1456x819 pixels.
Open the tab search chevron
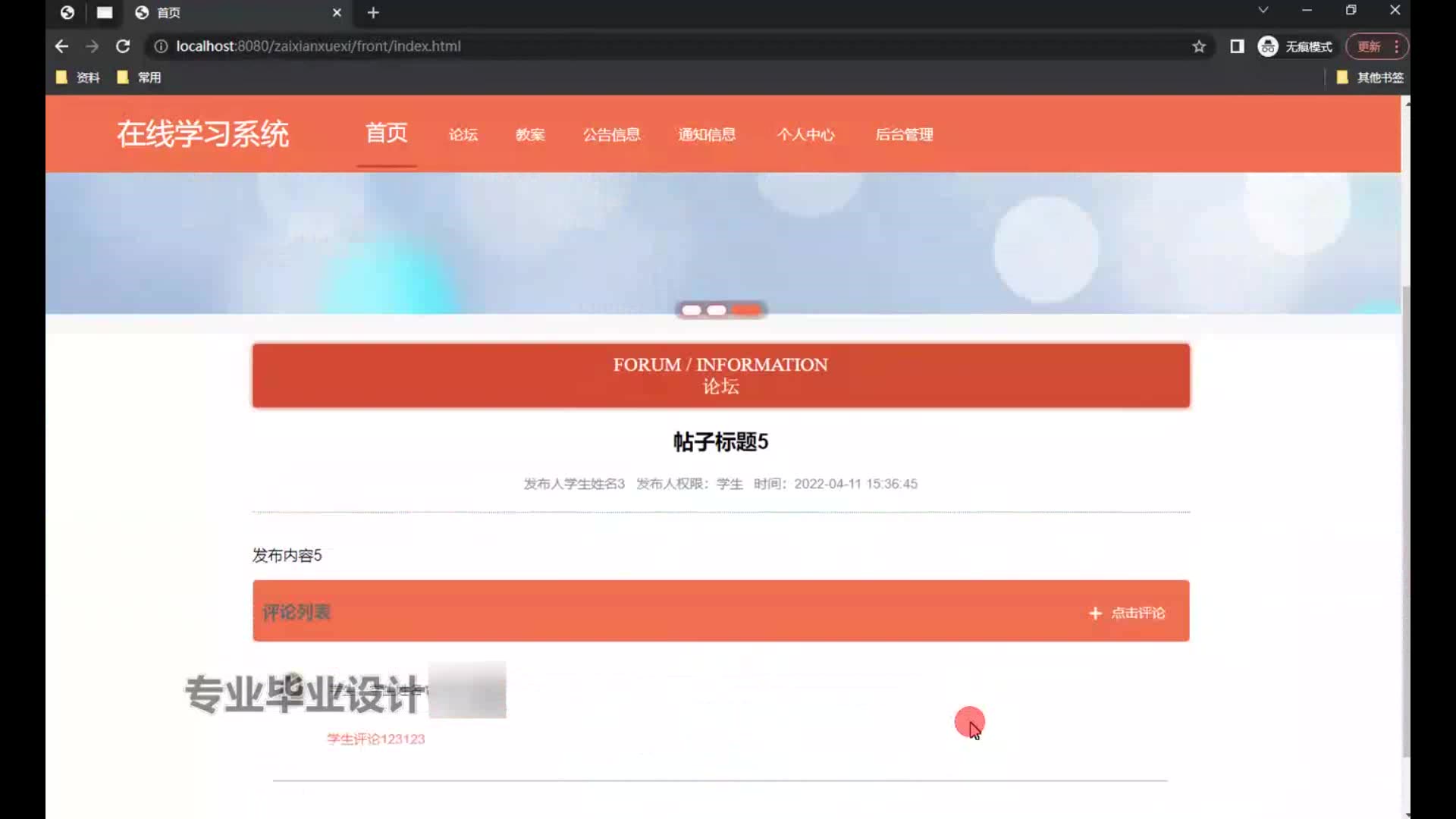click(x=1263, y=11)
